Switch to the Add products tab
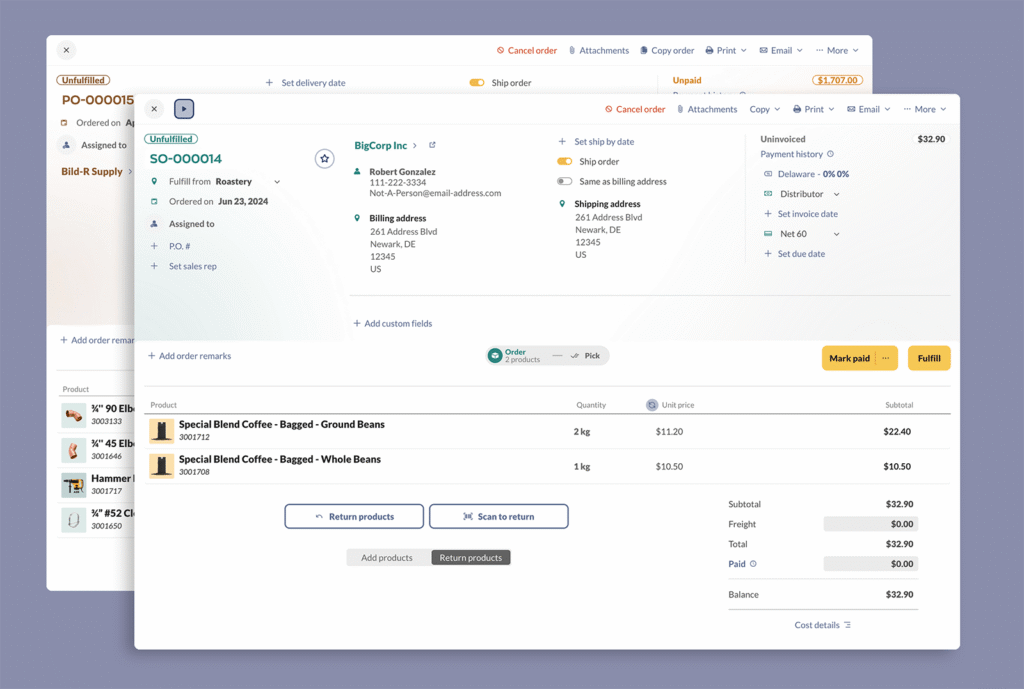 pos(387,557)
